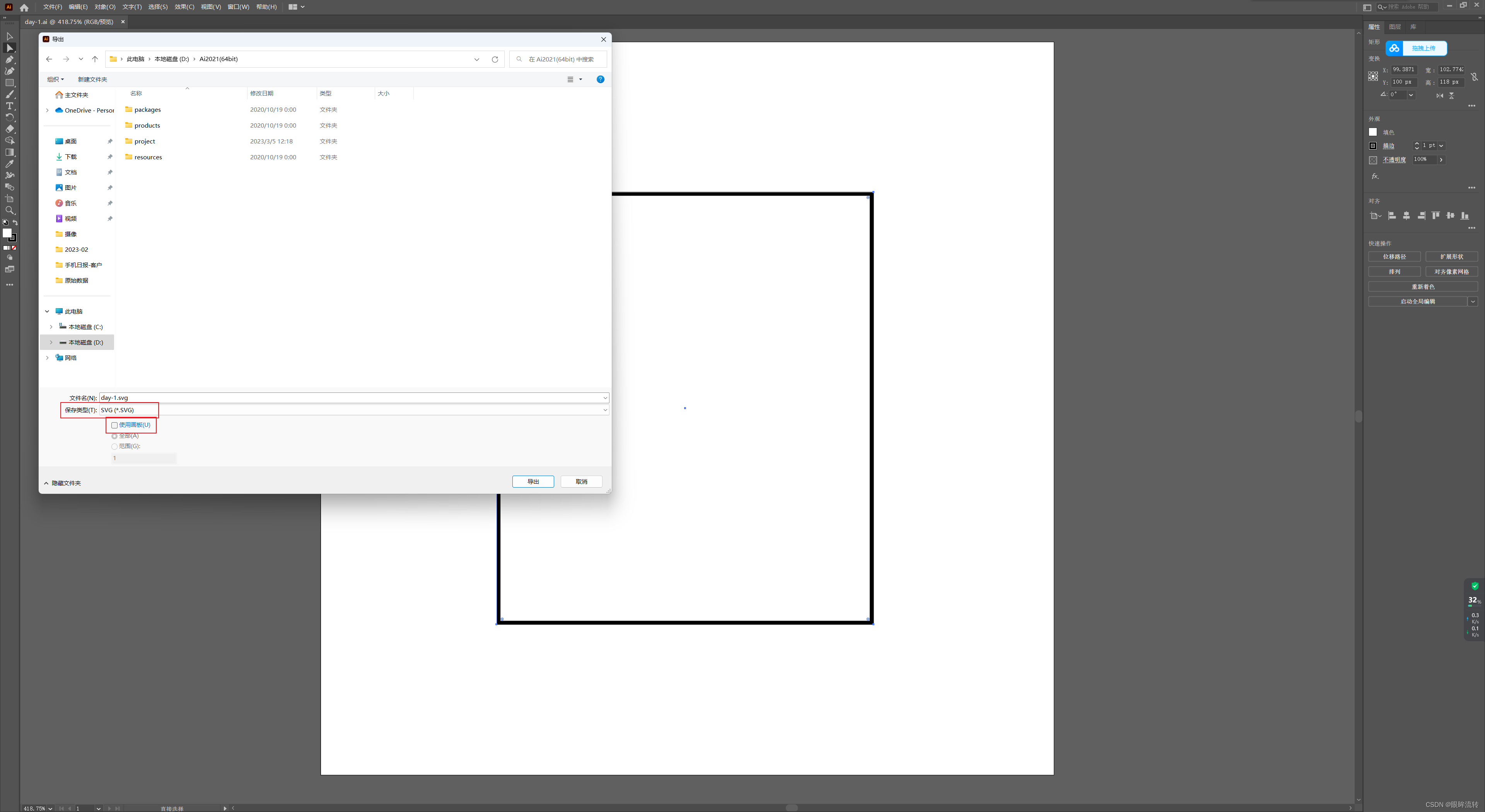Select the Type tool
The image size is (1485, 812).
click(10, 106)
